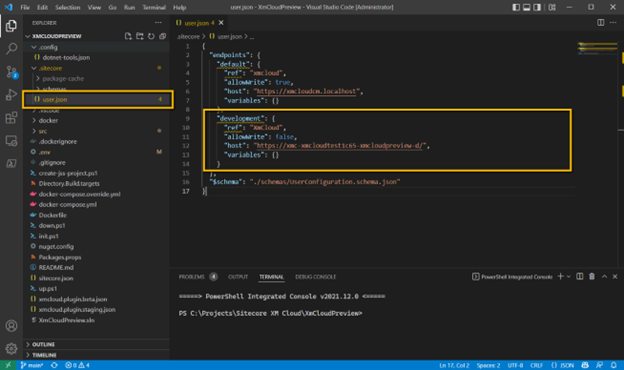Open terminal launch profile dropdown arrow
624x370 pixels.
tap(568, 277)
